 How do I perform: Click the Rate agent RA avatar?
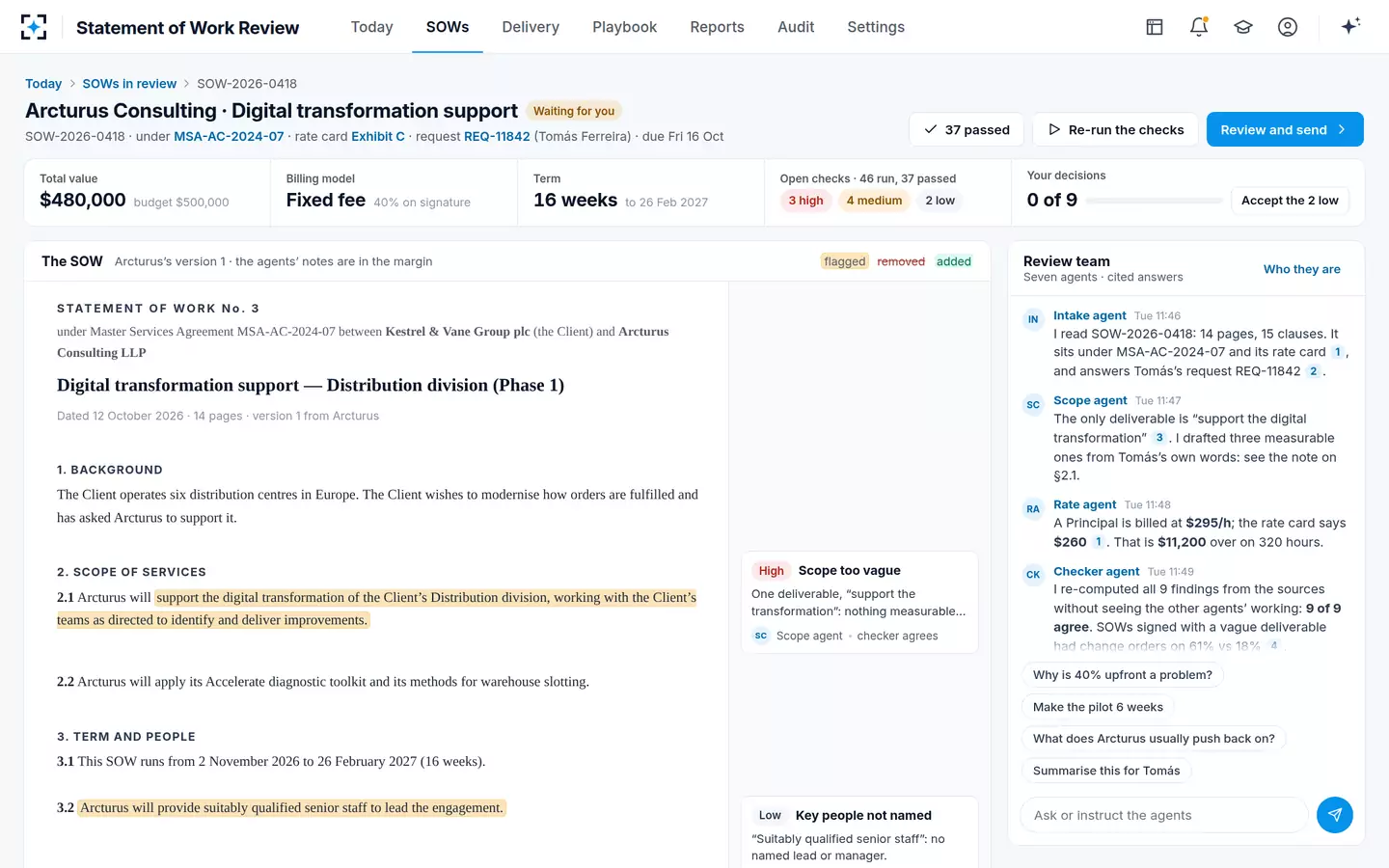click(x=1033, y=509)
